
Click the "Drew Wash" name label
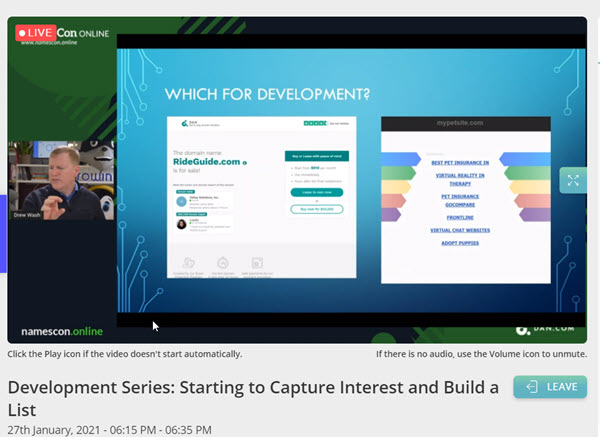[27, 215]
